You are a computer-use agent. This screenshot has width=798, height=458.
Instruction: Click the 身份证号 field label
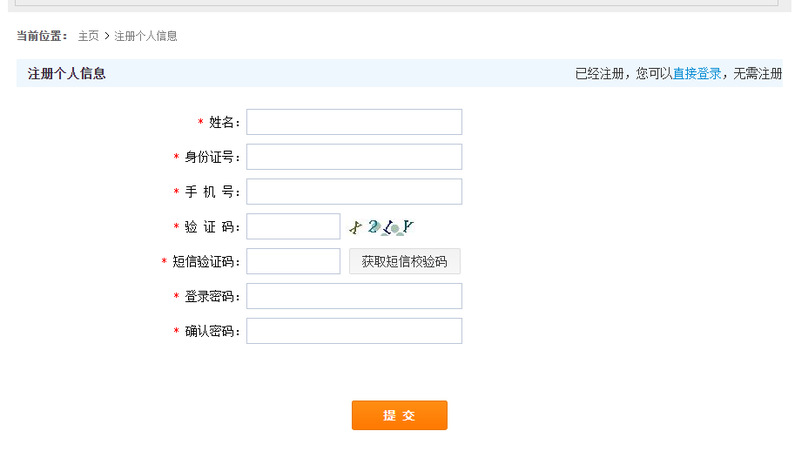click(x=211, y=158)
